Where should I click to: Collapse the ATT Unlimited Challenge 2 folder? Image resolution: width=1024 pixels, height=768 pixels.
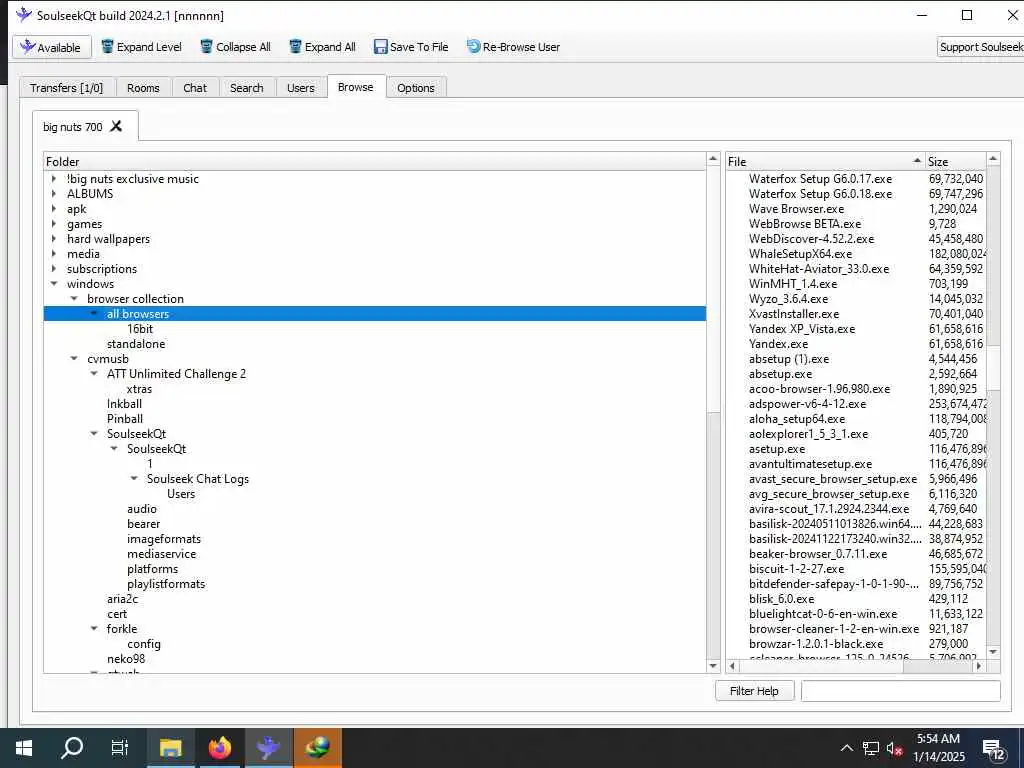[94, 374]
